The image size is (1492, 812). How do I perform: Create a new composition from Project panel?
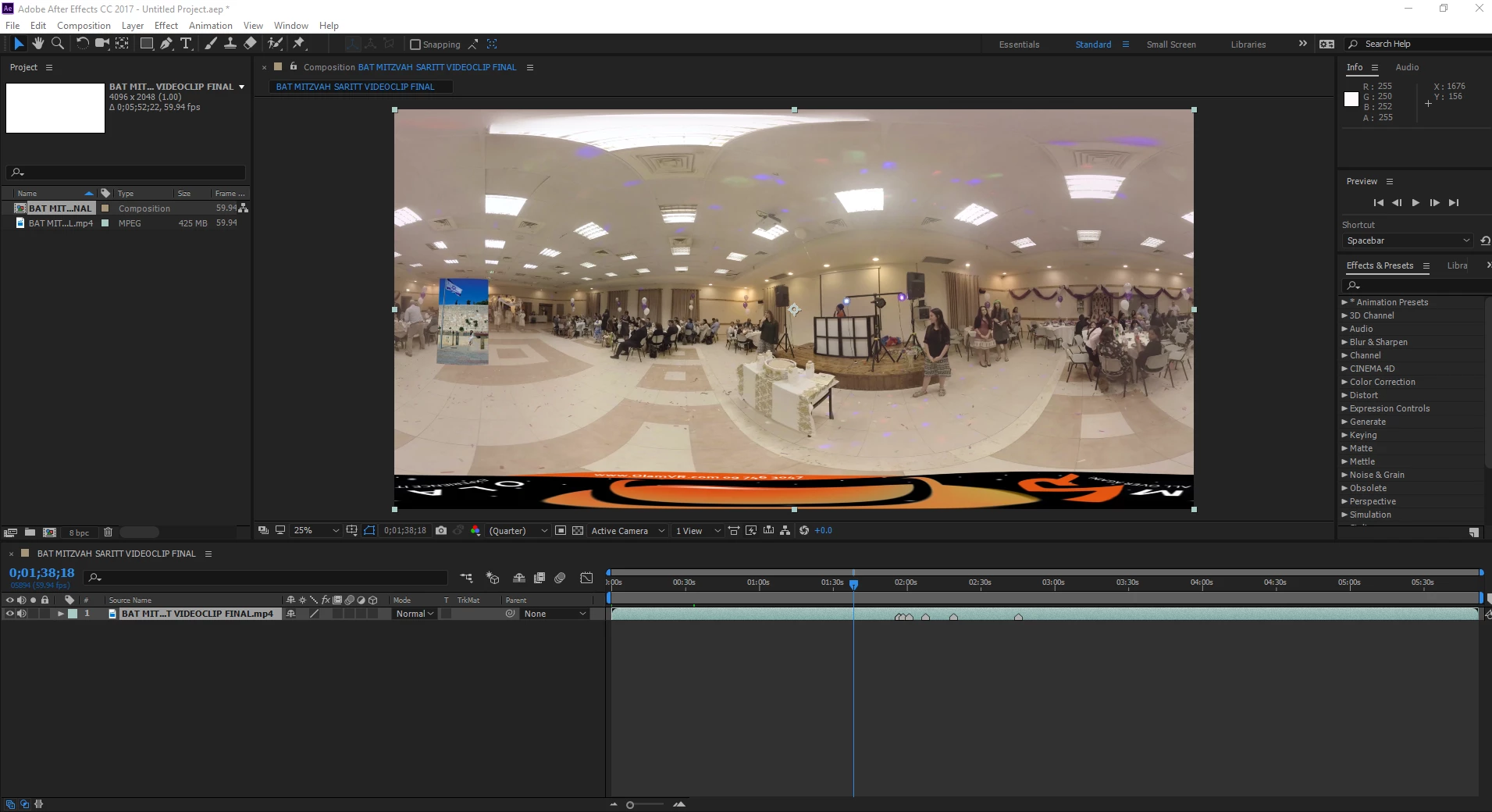pyautogui.click(x=49, y=532)
